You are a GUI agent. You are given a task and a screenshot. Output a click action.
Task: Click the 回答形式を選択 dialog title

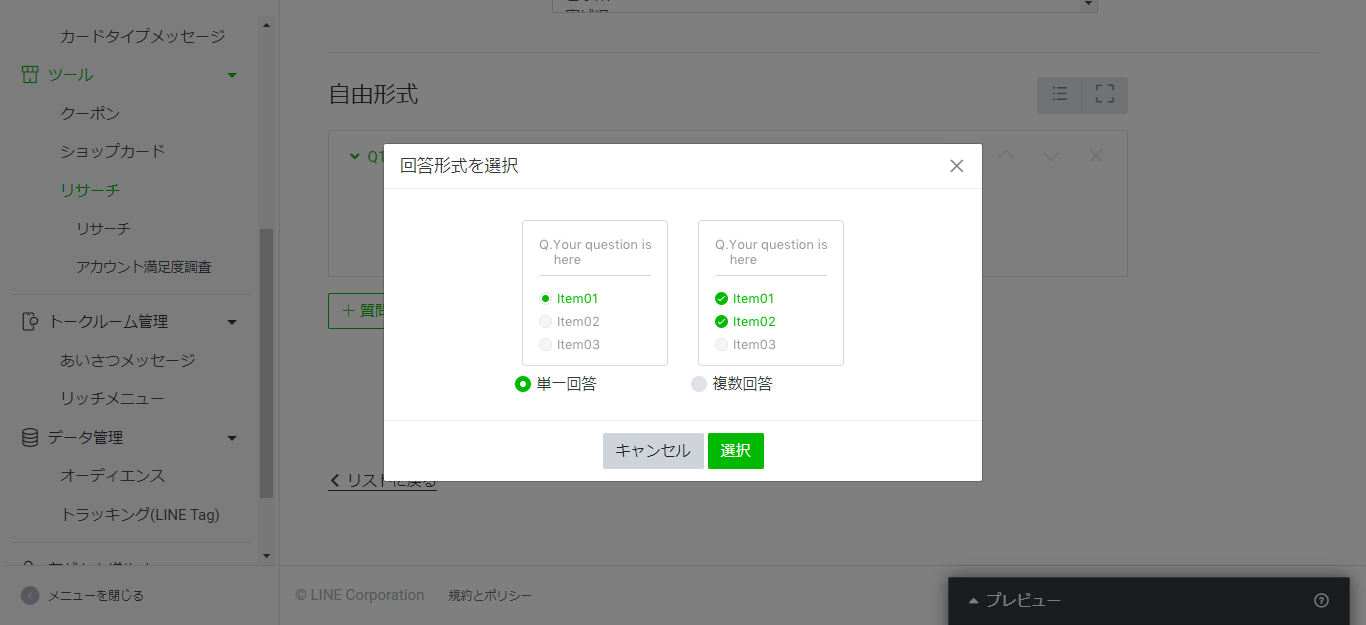459,166
